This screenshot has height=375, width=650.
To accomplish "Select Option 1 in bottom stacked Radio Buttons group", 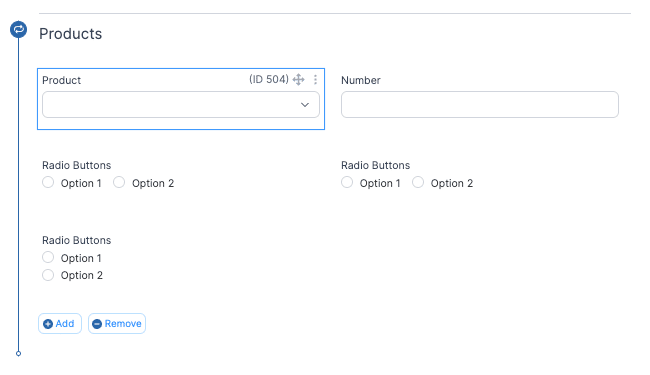I will (x=48, y=257).
